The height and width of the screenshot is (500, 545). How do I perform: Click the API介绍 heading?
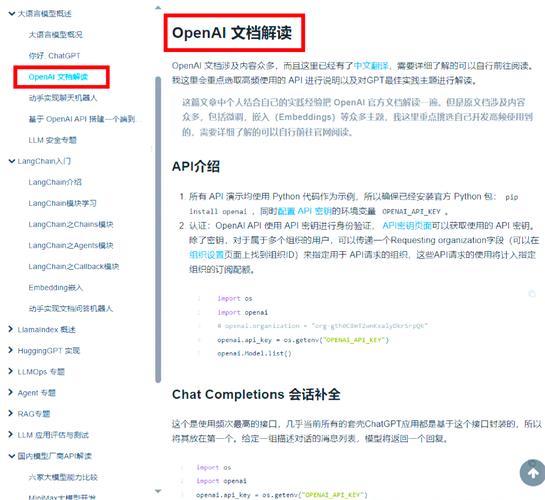point(196,166)
